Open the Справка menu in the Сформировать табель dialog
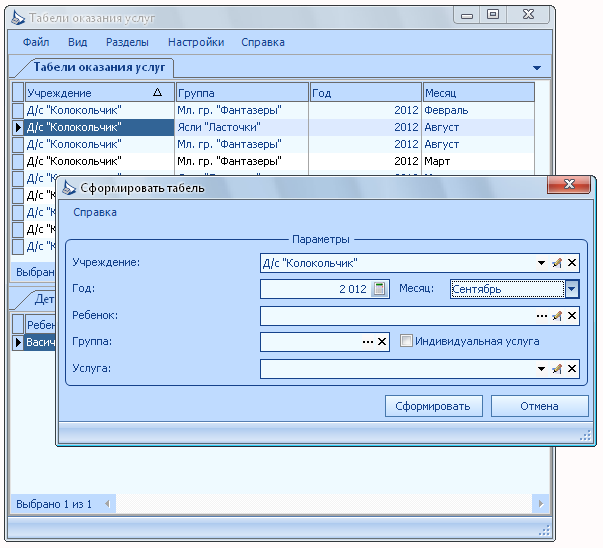603x548 pixels. (95, 212)
